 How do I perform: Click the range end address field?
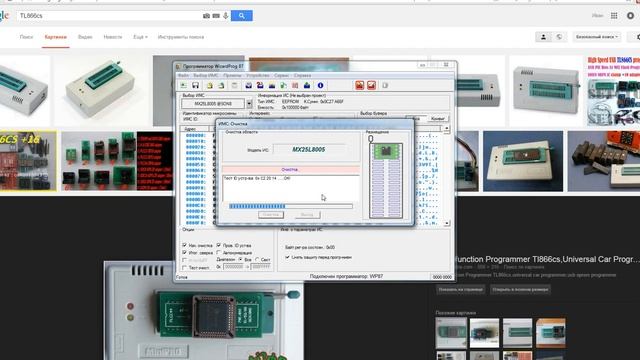pos(260,267)
